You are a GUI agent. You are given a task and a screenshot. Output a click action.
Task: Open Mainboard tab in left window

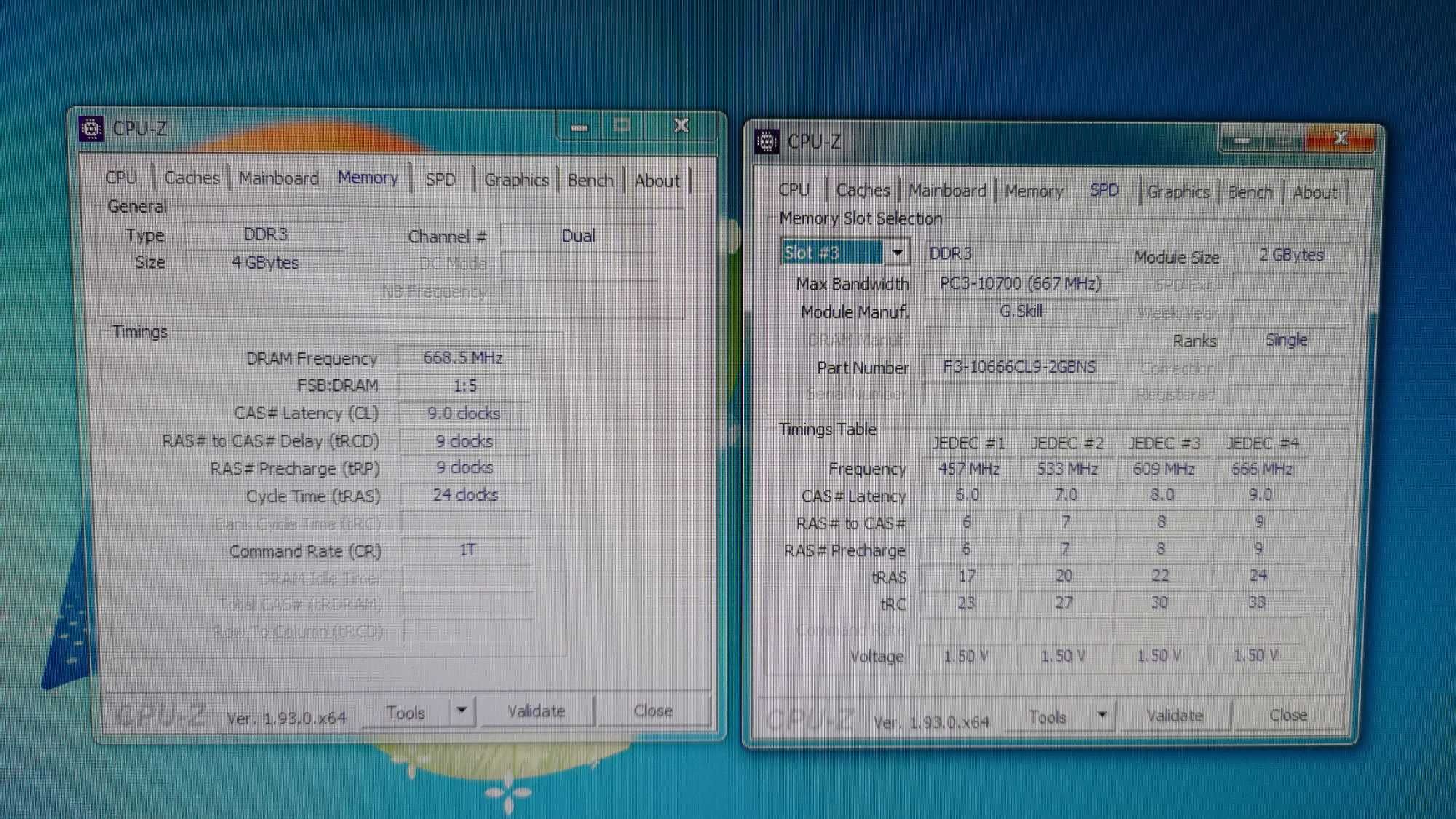[279, 178]
